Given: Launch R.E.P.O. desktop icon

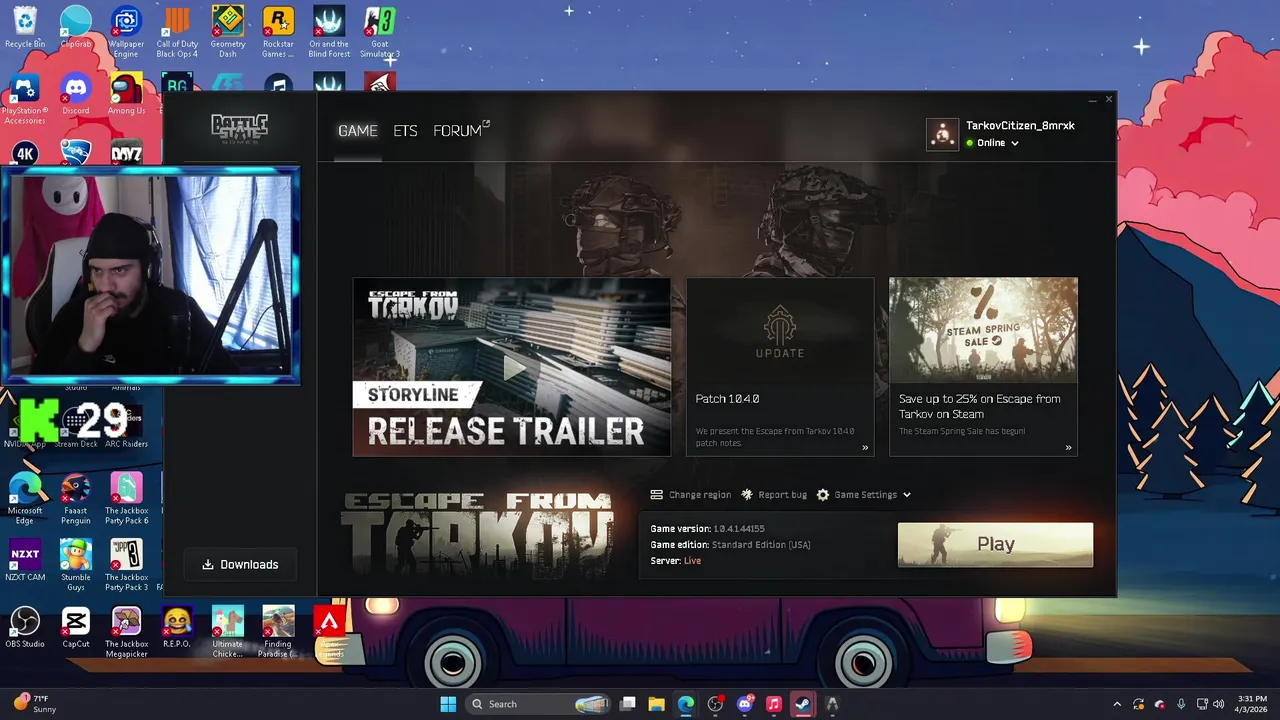Looking at the screenshot, I should (177, 628).
